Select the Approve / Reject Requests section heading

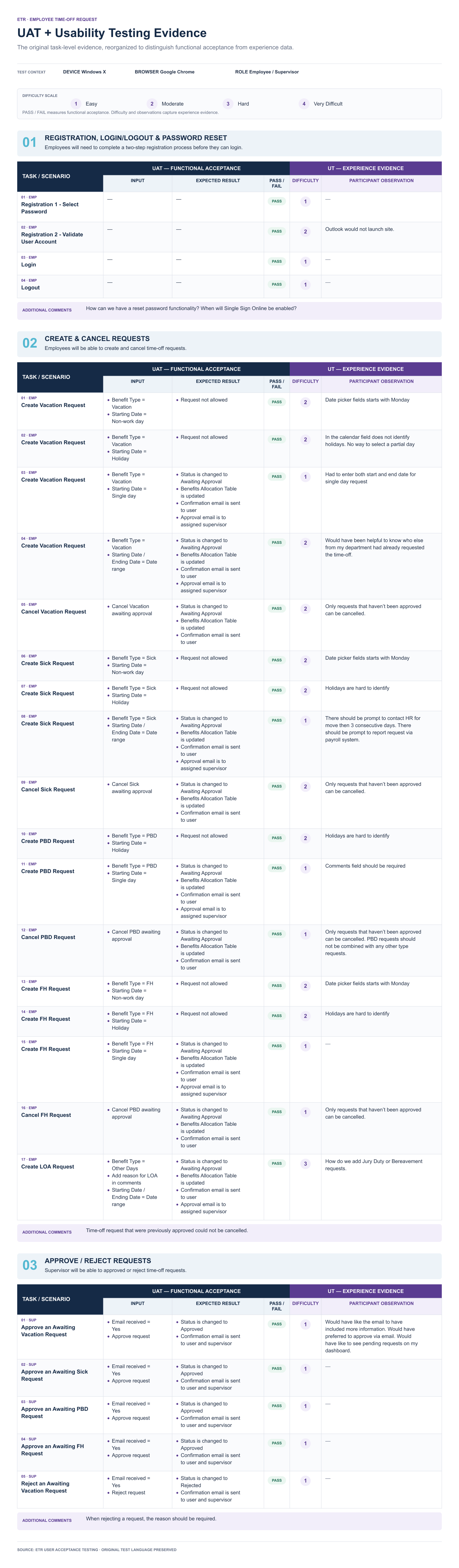tap(98, 1261)
